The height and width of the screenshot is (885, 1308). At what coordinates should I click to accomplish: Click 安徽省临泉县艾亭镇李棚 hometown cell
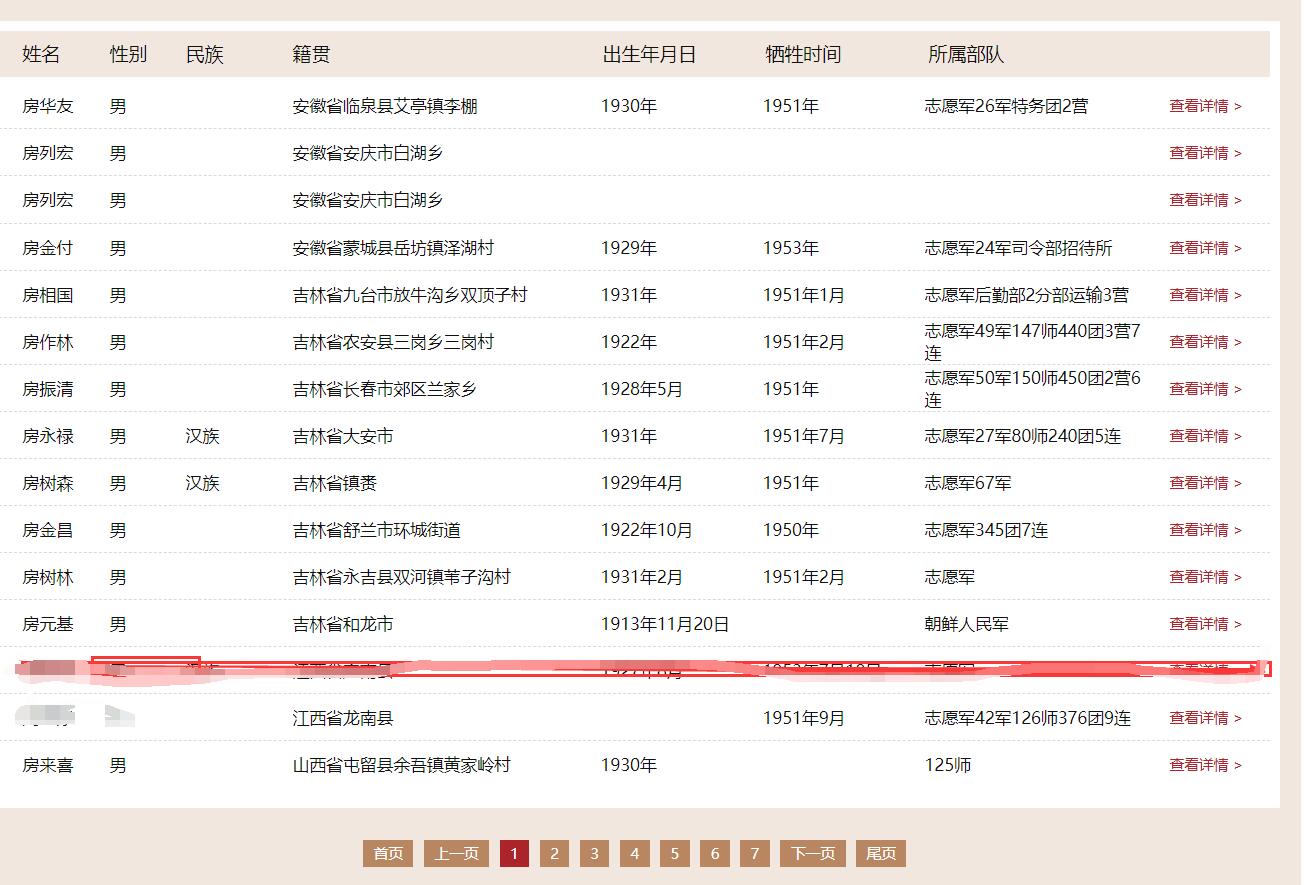click(385, 106)
